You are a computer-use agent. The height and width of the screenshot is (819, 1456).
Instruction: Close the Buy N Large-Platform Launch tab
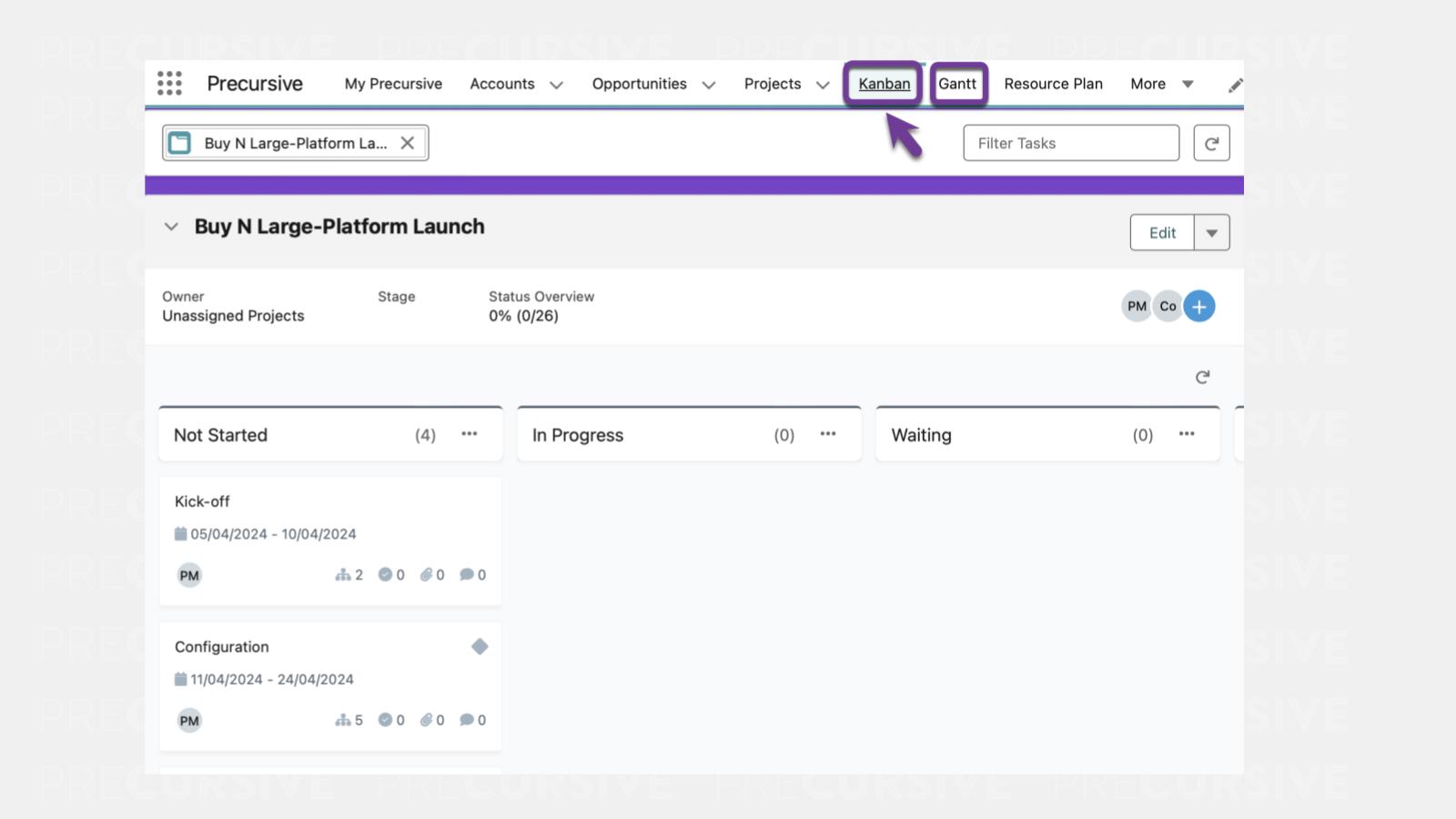(408, 143)
